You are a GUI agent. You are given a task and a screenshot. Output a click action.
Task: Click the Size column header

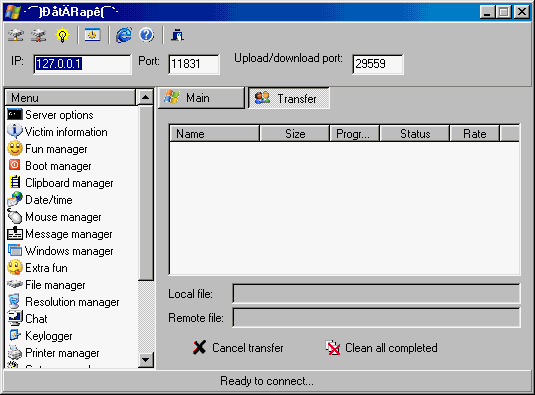(x=295, y=134)
